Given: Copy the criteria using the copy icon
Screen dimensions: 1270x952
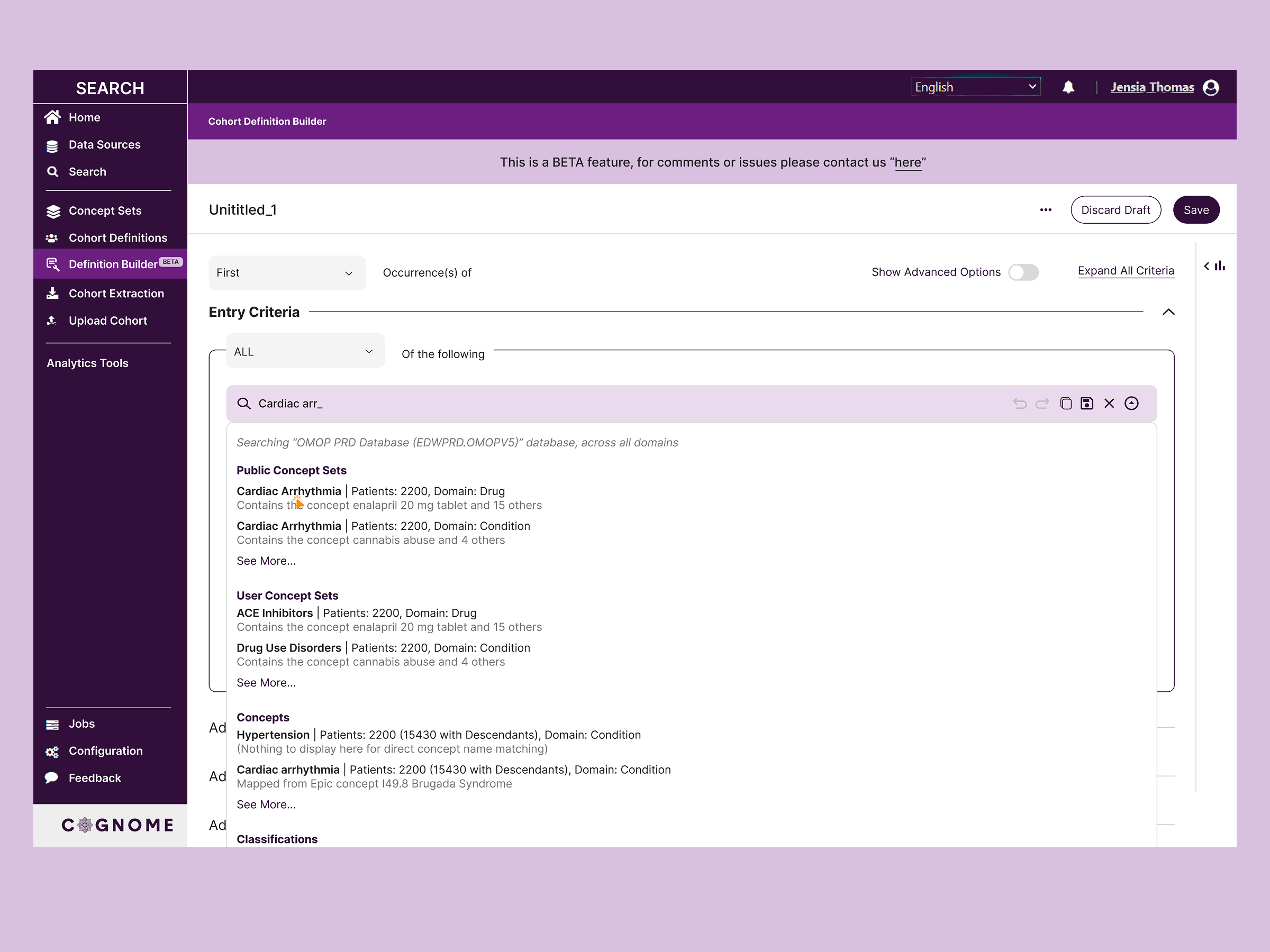Looking at the screenshot, I should [x=1066, y=404].
